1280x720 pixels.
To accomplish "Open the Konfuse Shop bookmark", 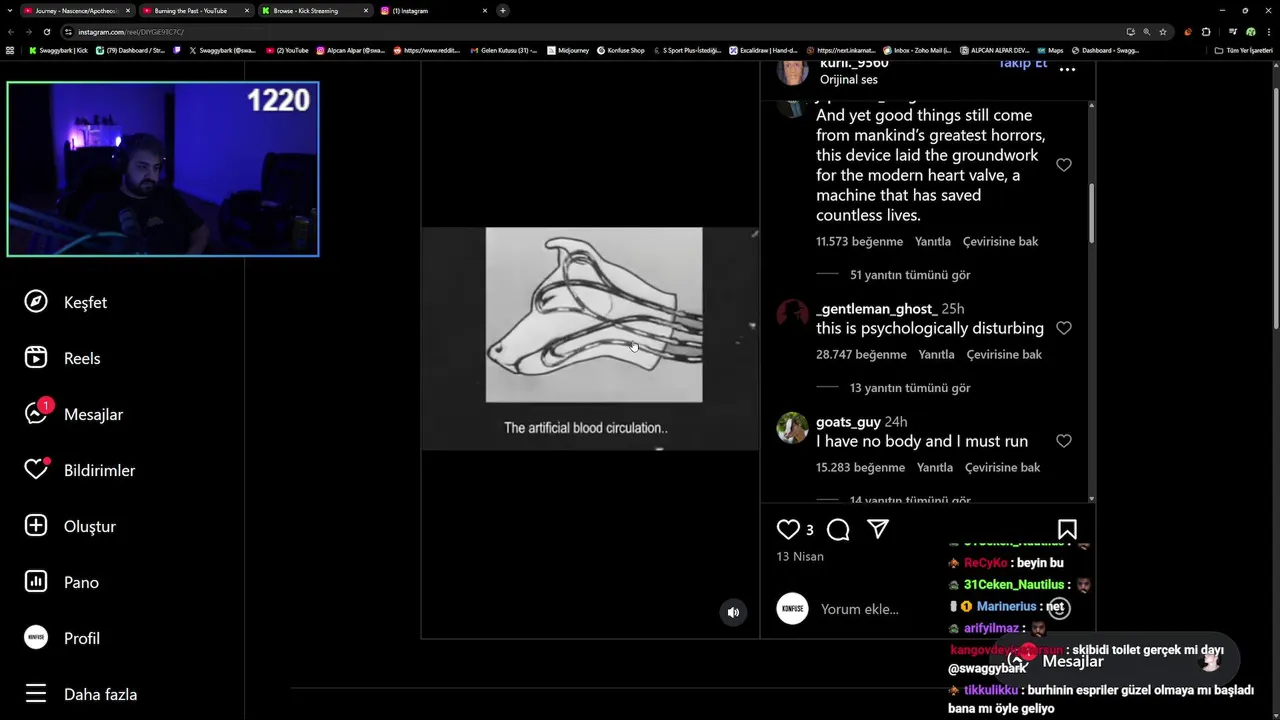I will tap(621, 50).
